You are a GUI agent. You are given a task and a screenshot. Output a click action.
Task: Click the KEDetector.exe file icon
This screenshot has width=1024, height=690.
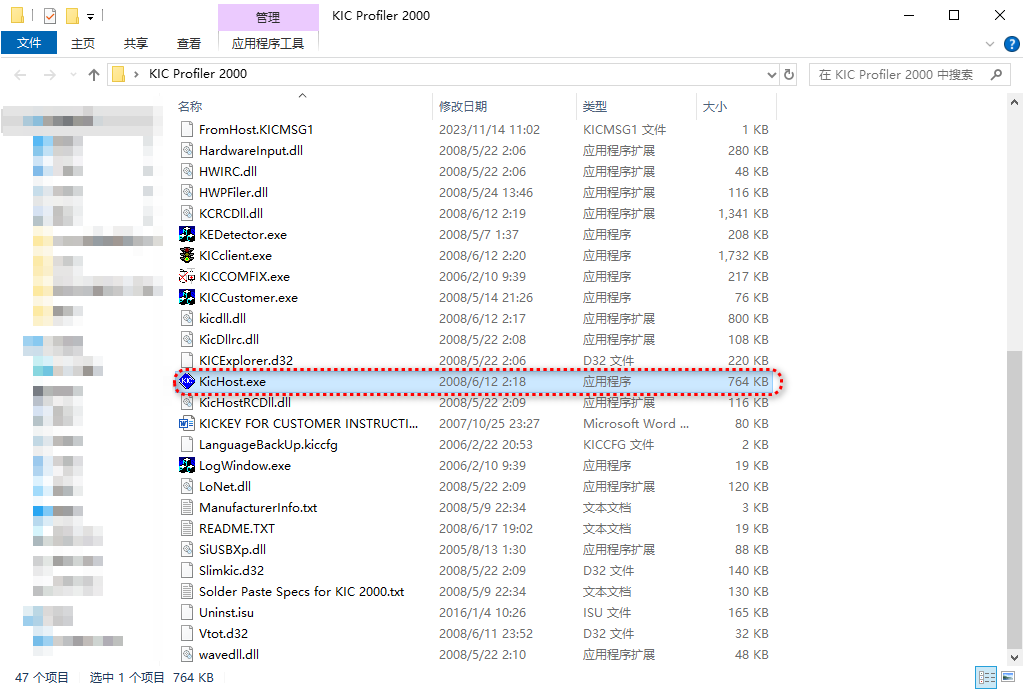(x=186, y=234)
